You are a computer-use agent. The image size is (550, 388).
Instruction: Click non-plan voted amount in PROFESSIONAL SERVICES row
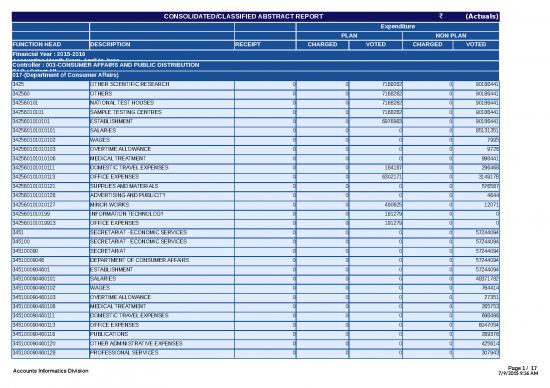tap(490, 353)
